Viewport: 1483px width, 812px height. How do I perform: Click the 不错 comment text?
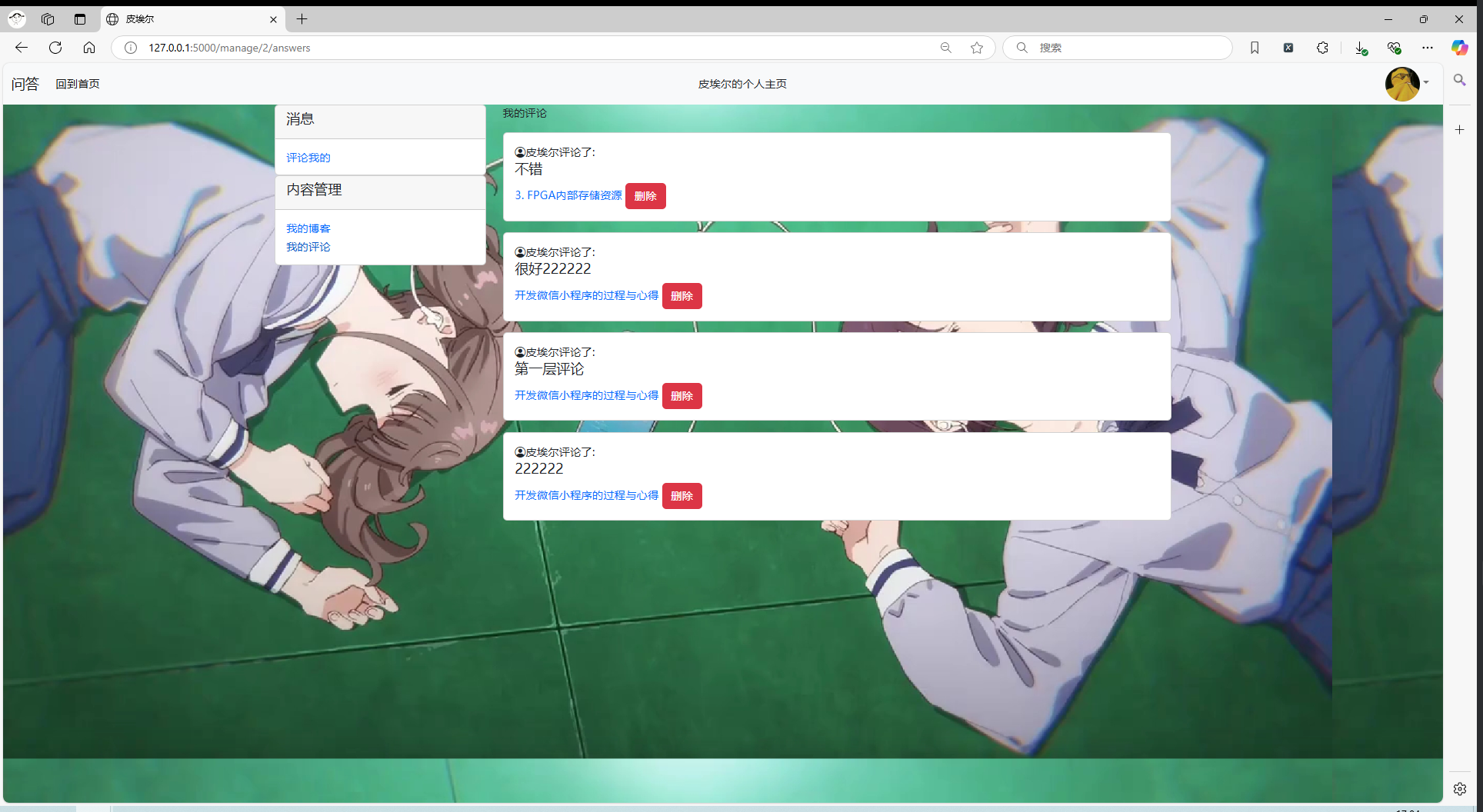(528, 169)
